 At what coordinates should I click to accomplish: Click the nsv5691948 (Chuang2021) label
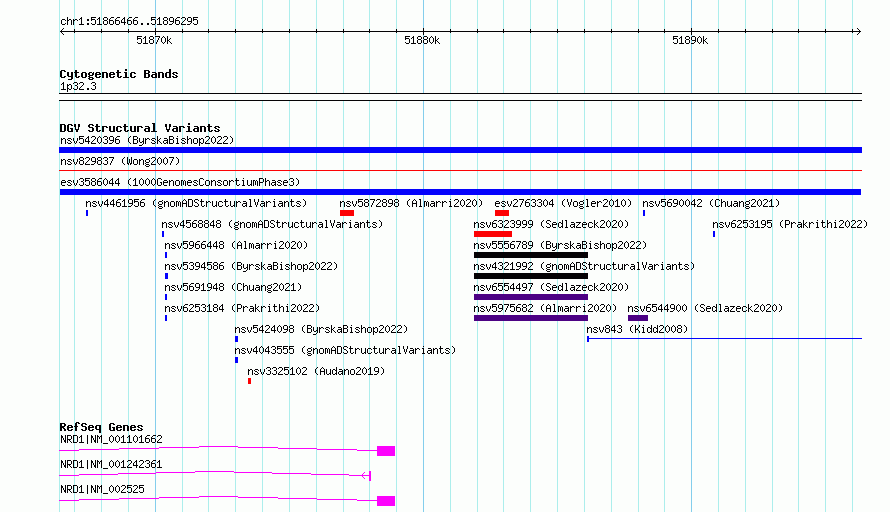(x=233, y=287)
